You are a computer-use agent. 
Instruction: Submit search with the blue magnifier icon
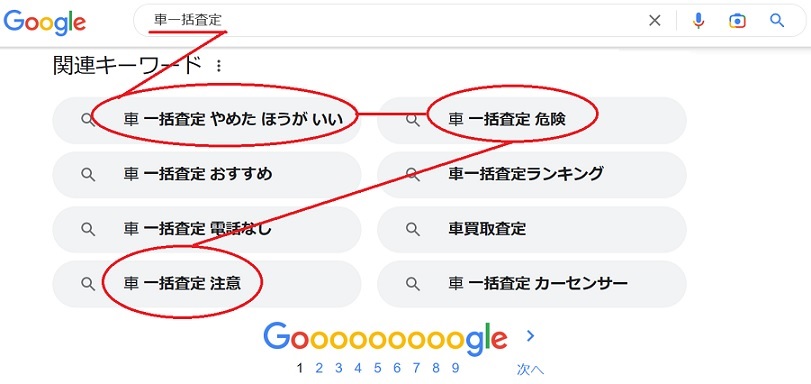pos(777,21)
